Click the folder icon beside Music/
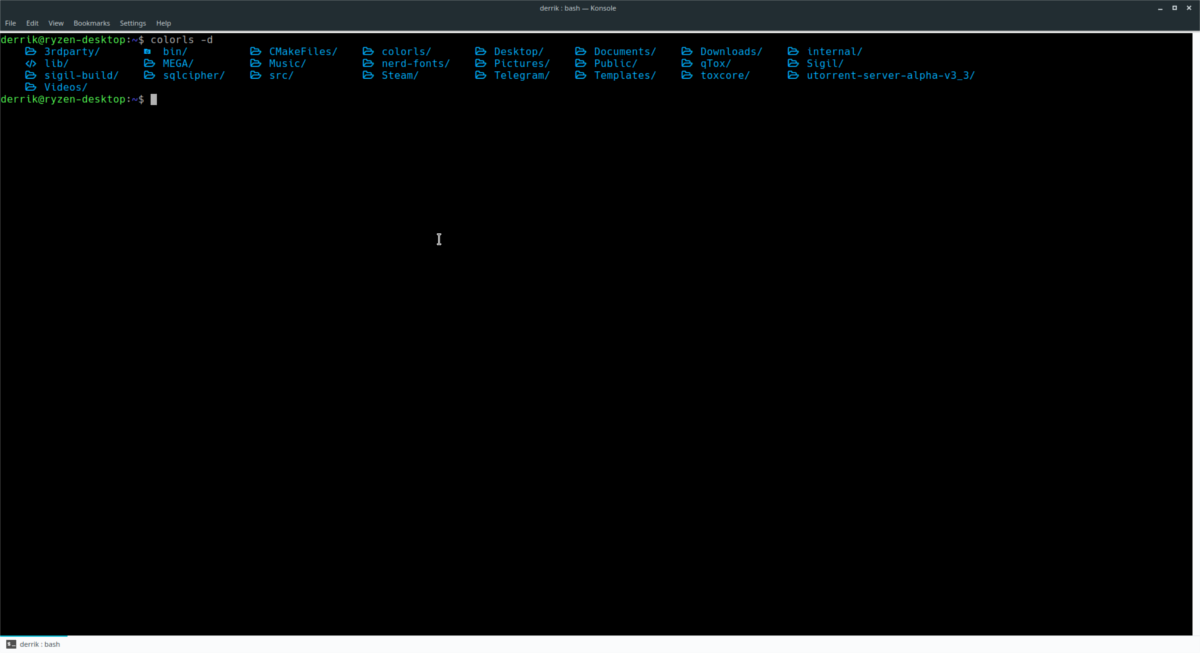 tap(255, 64)
